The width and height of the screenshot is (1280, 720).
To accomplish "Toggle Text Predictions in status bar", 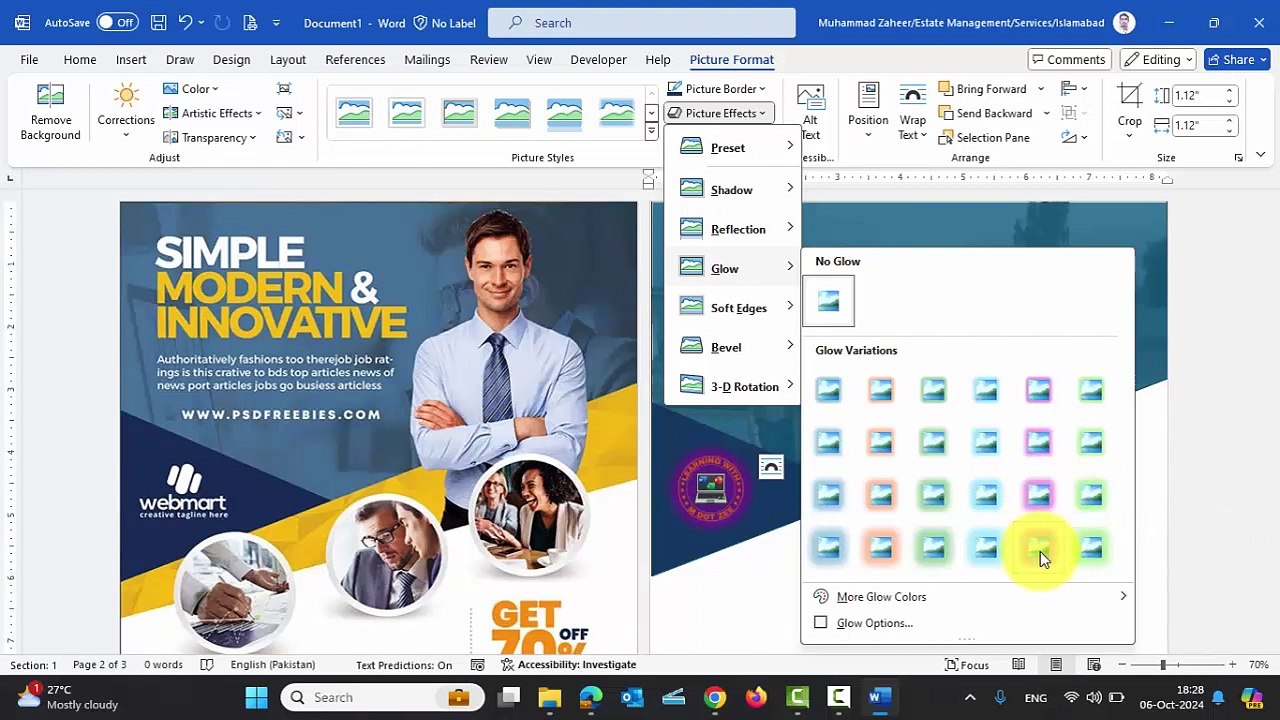I will click(404, 665).
